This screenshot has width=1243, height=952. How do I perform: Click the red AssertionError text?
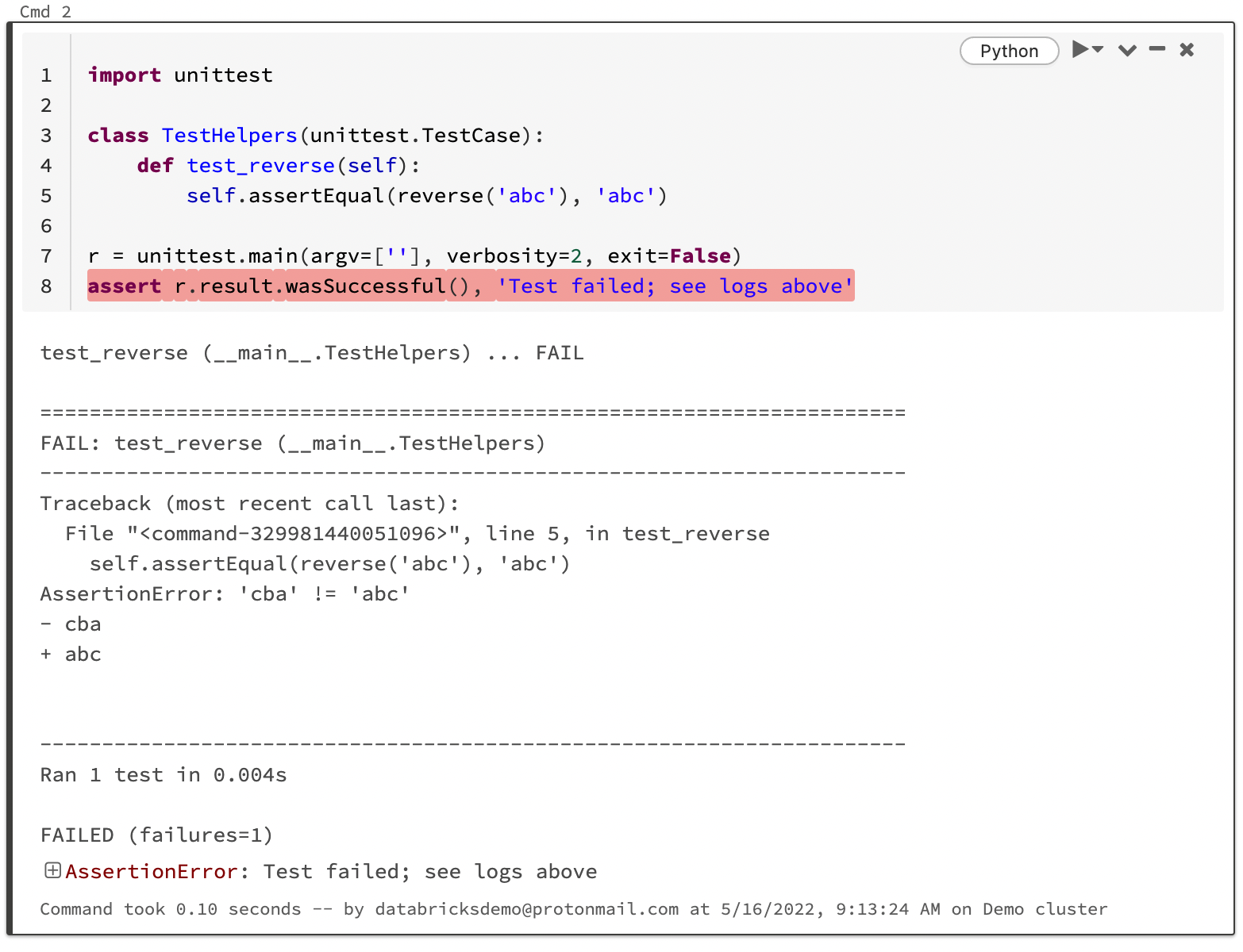pos(151,871)
